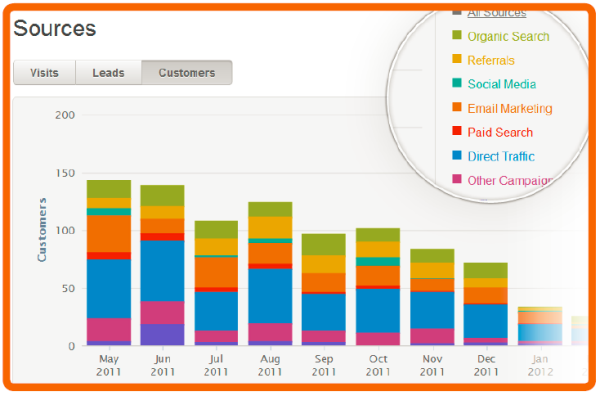
Task: Click the Jan 2012 stacked bar
Action: (540, 326)
